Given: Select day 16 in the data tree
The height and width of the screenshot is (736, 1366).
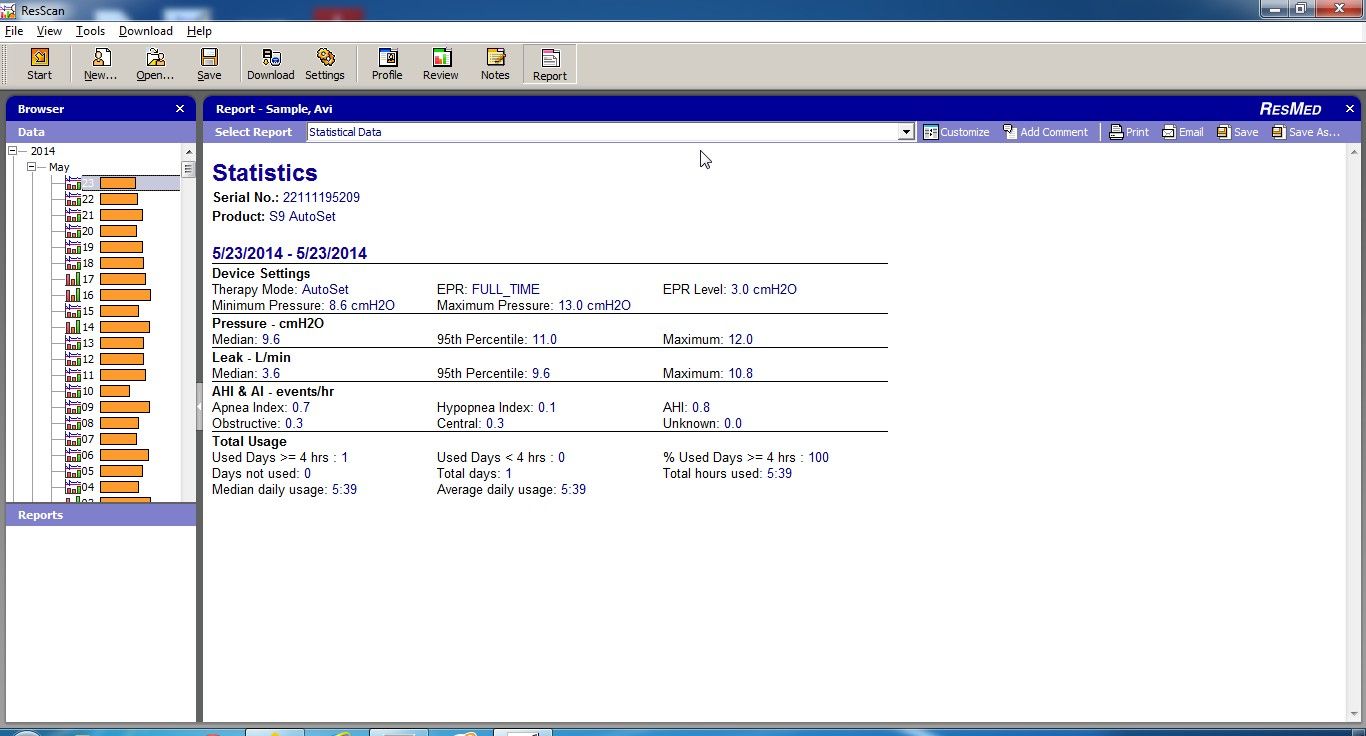Looking at the screenshot, I should tap(88, 295).
